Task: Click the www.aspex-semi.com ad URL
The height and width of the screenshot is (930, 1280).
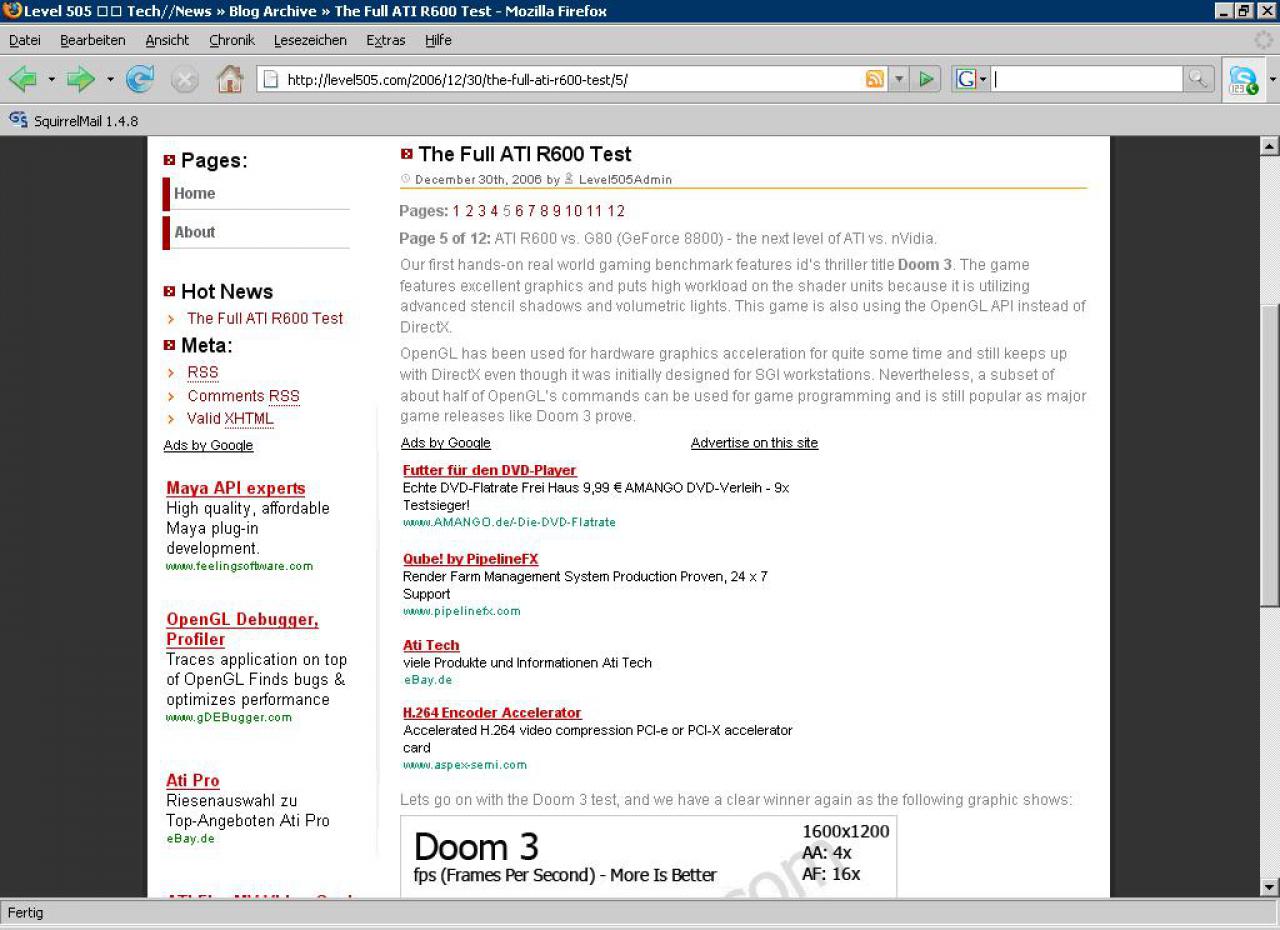Action: pos(464,765)
